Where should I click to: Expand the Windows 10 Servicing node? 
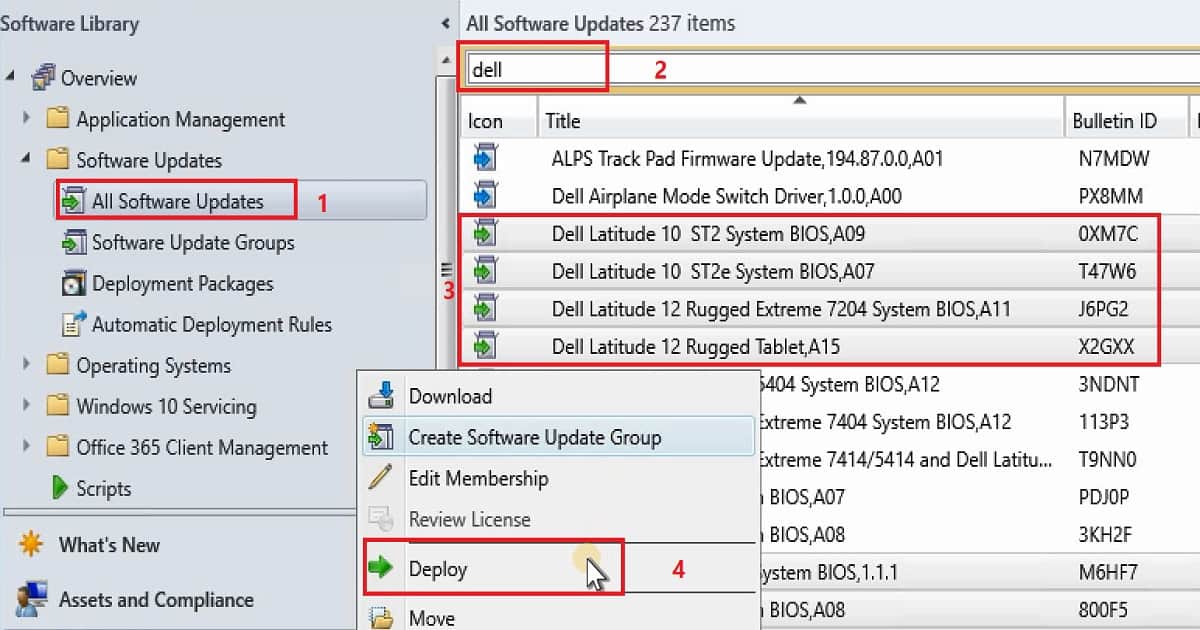point(27,406)
